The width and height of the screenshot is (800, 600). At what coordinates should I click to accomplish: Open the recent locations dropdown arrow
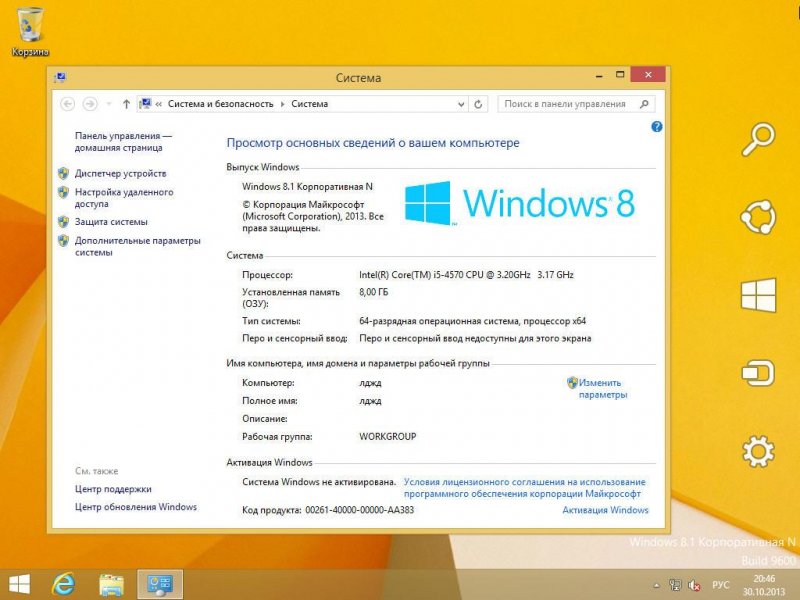[x=109, y=104]
